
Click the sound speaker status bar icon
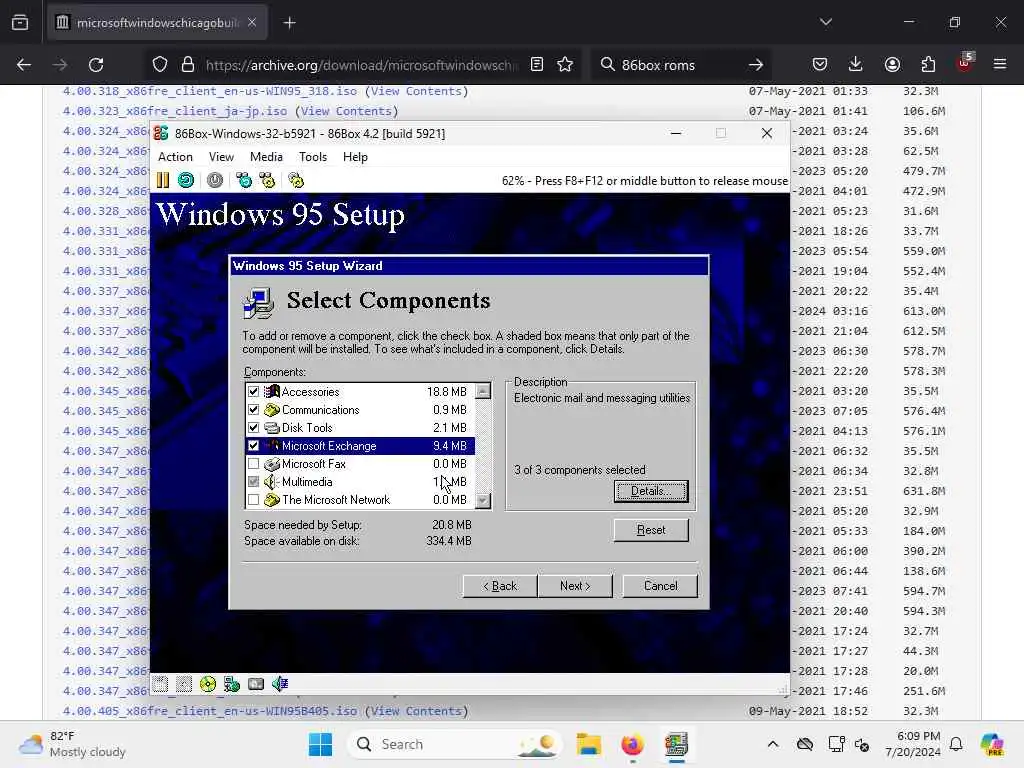(280, 684)
